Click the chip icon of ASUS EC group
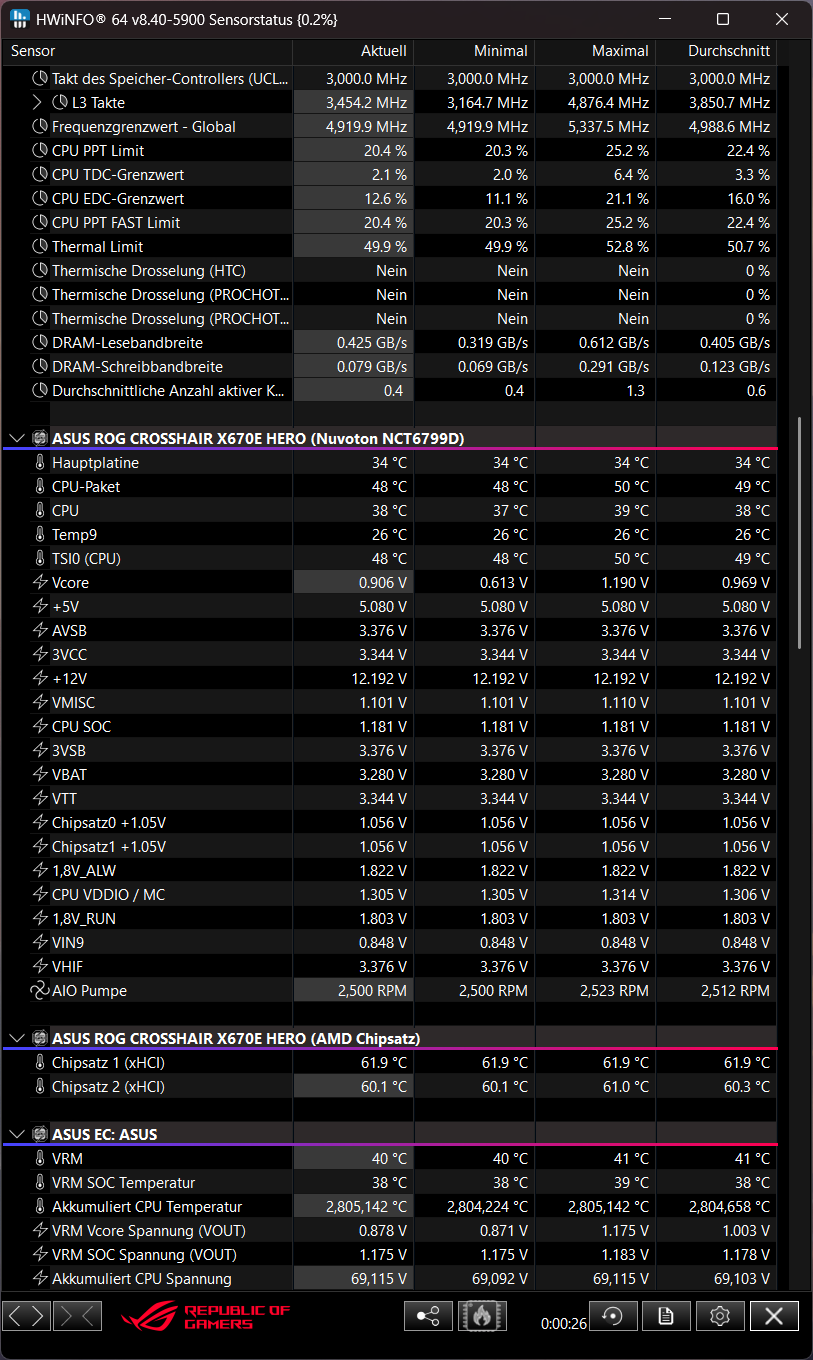The height and width of the screenshot is (1360, 813). [39, 1134]
